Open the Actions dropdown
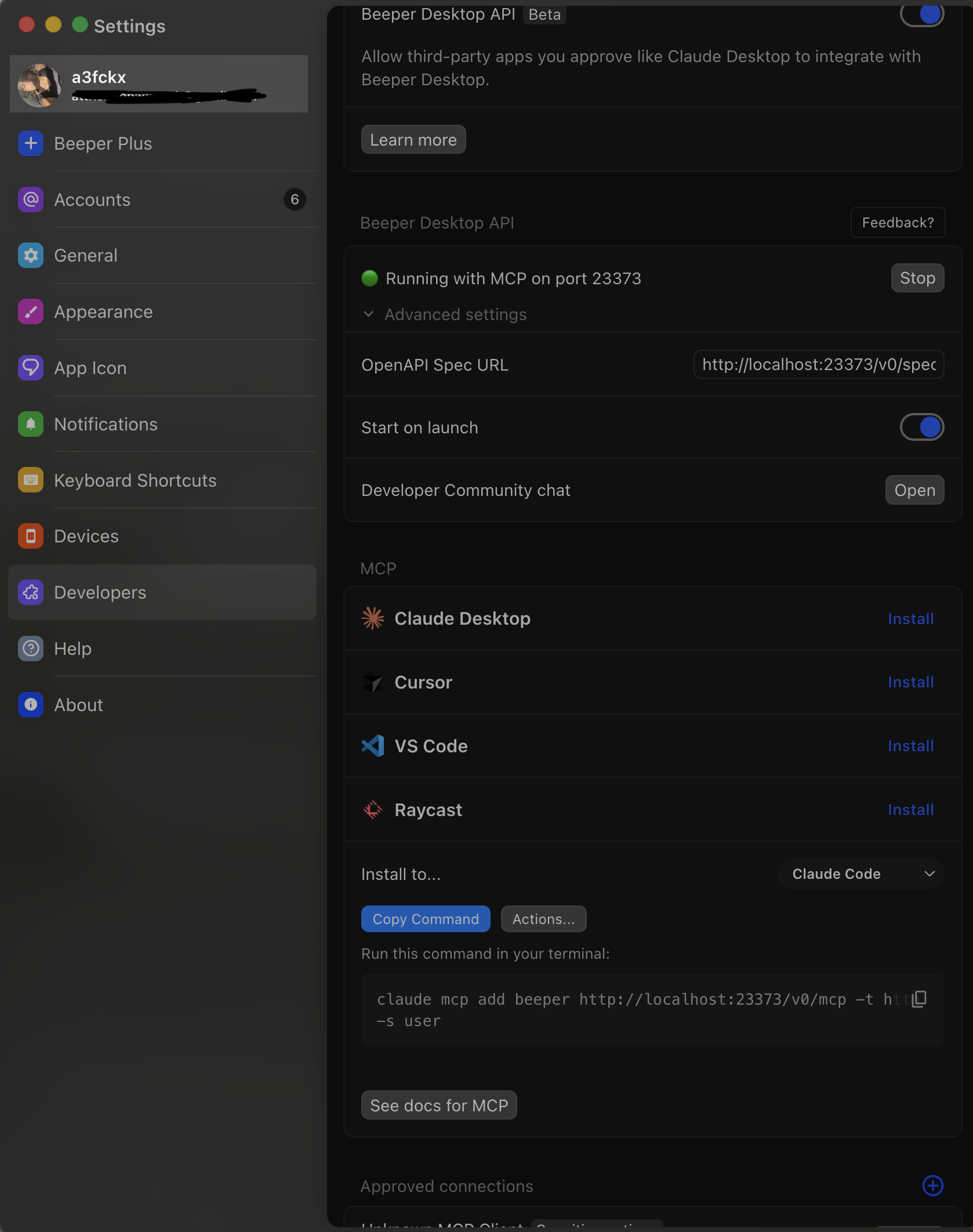Viewport: 973px width, 1232px height. pos(543,919)
